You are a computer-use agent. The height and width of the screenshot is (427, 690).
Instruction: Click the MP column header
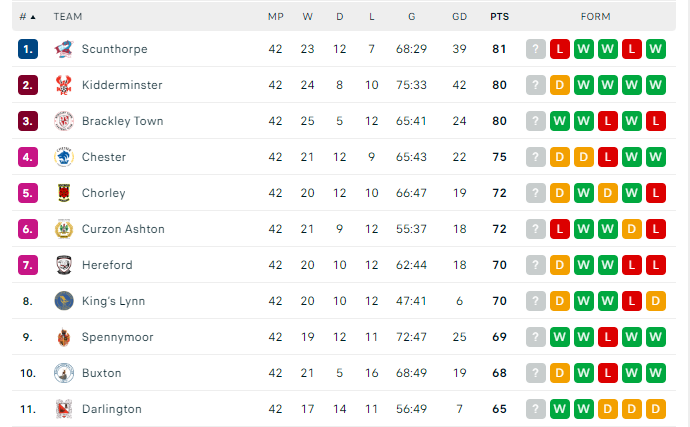(275, 17)
